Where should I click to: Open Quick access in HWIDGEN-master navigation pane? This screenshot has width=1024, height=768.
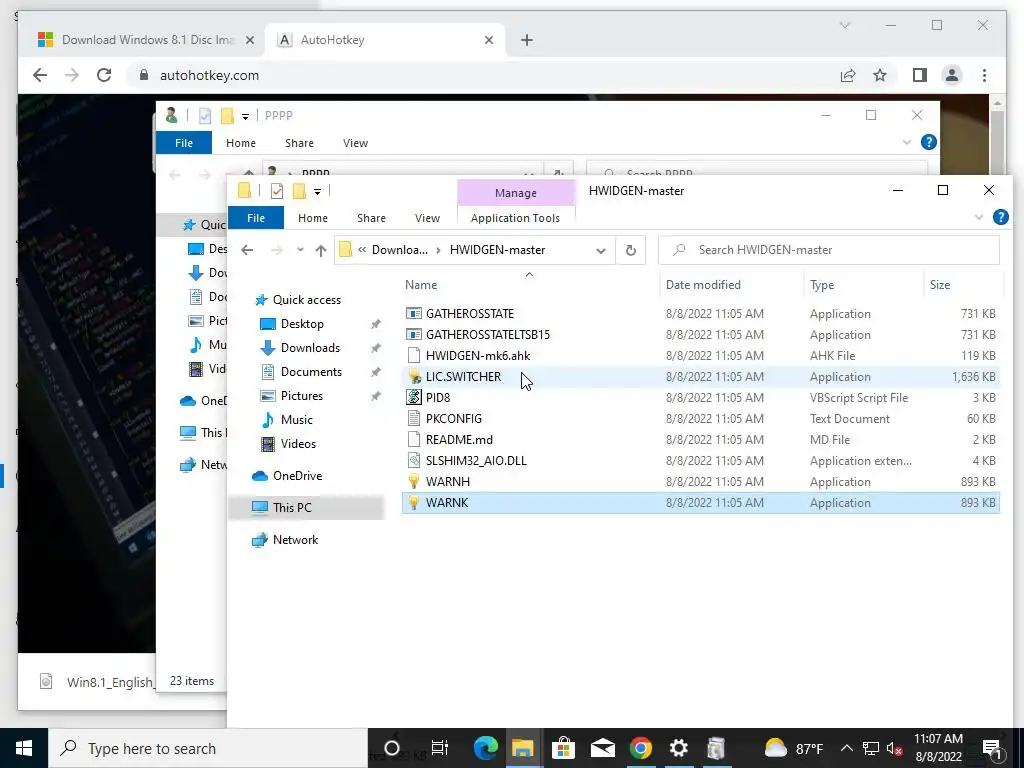306,300
